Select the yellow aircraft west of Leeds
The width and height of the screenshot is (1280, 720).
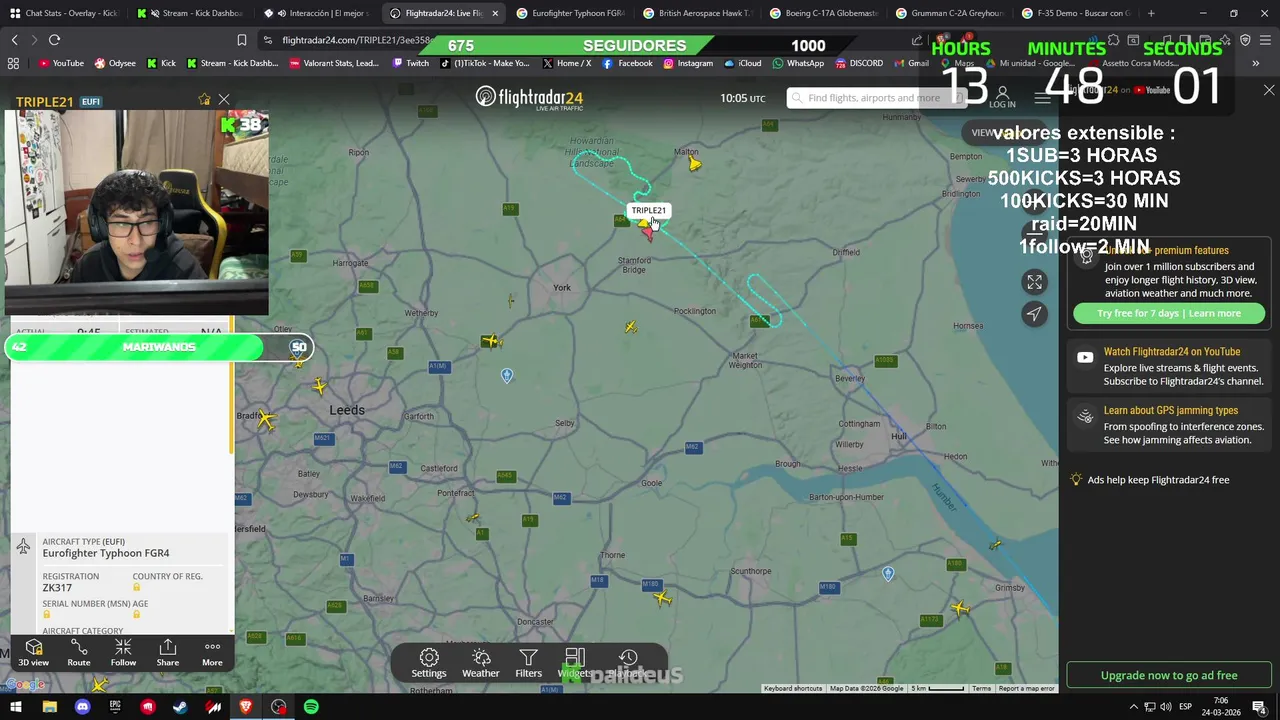tap(265, 421)
